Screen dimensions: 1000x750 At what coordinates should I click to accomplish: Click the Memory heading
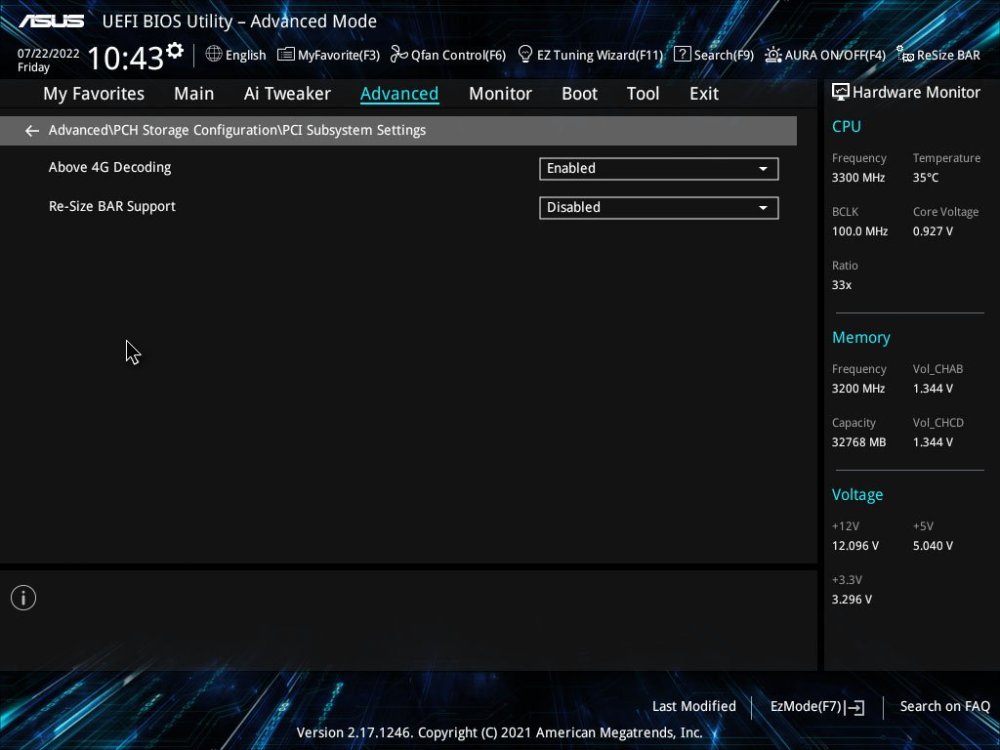click(x=861, y=337)
